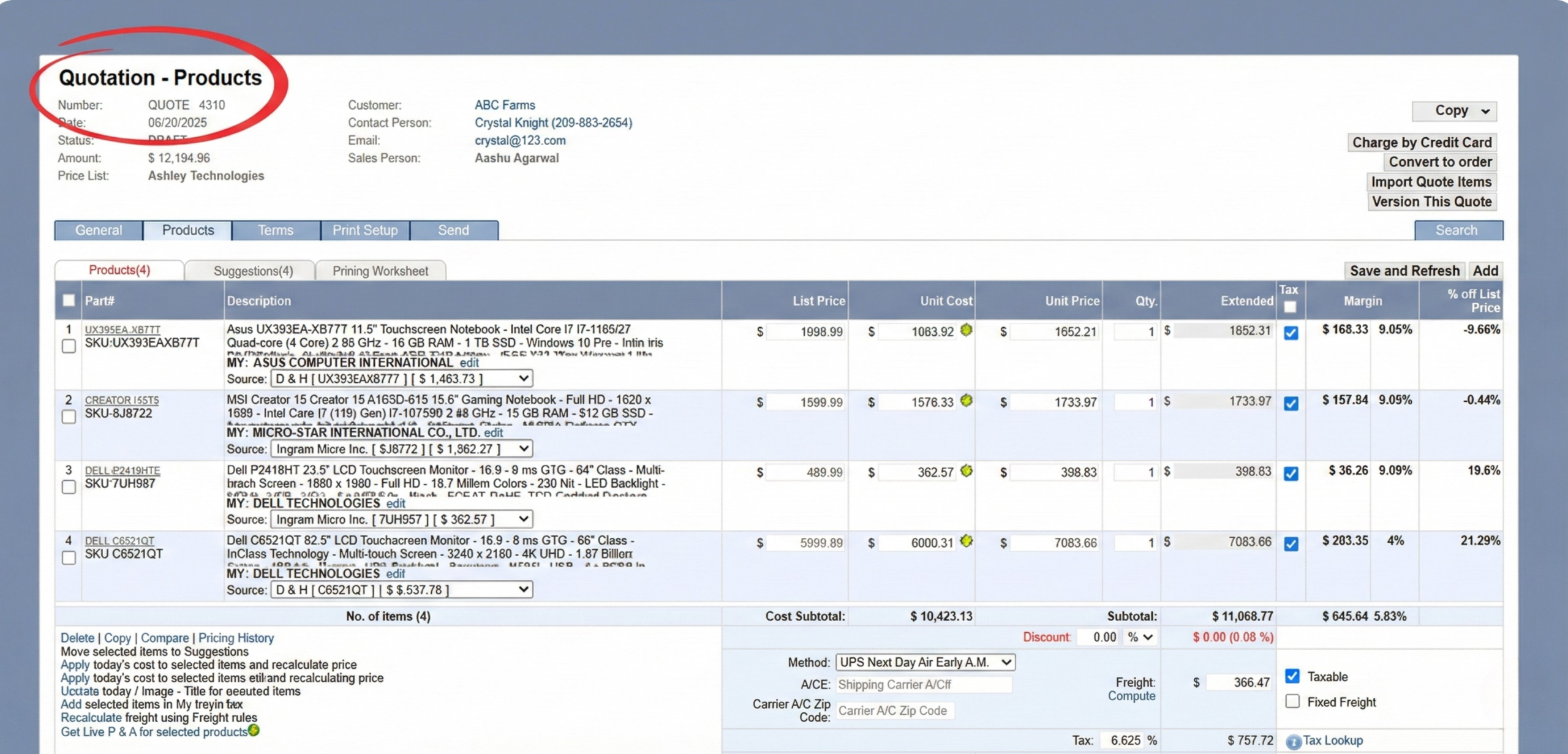Open the Suggestions(4) tab
This screenshot has height=754, width=1568.
[252, 270]
